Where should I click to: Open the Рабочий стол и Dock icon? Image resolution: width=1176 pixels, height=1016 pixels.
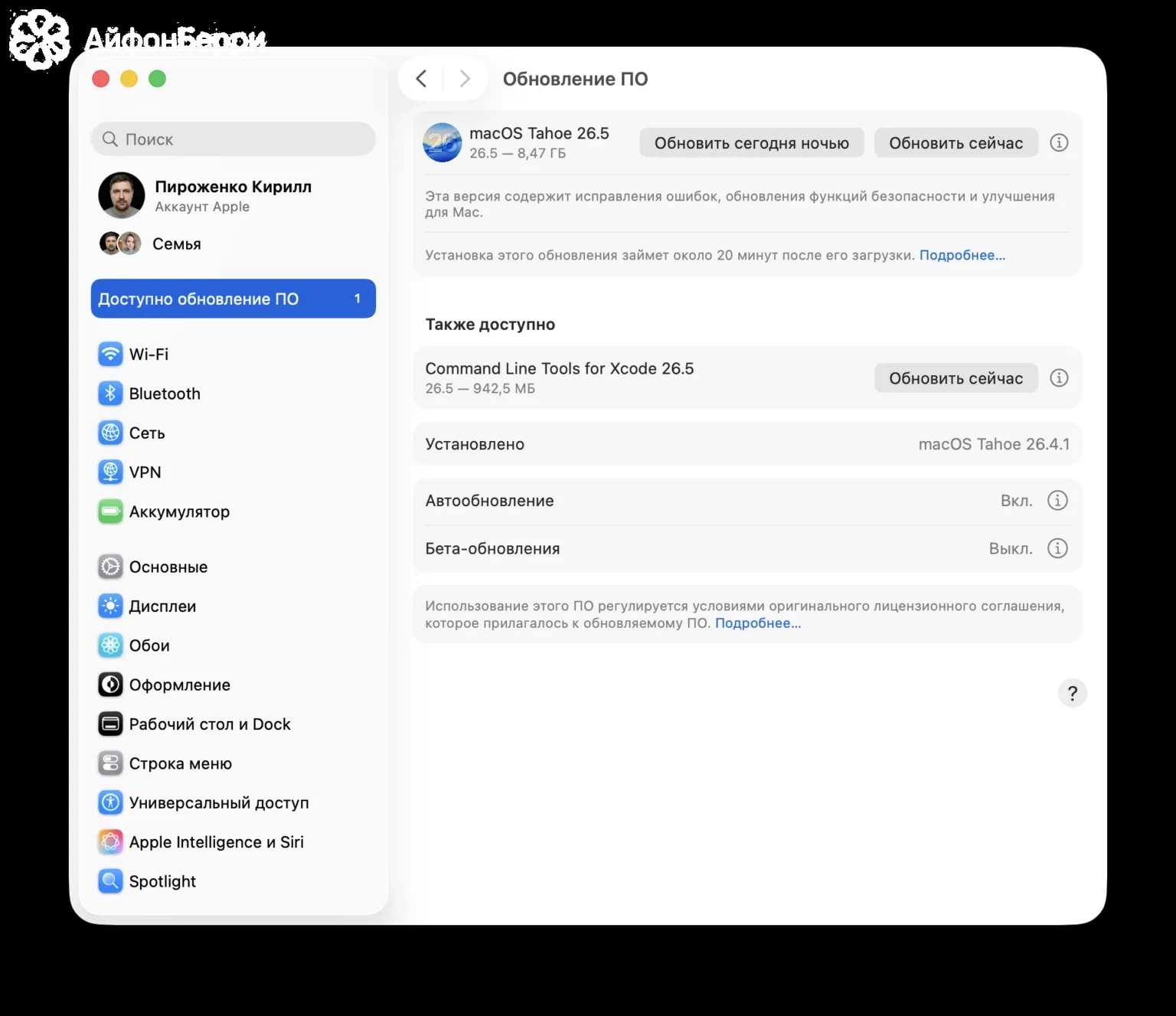110,724
